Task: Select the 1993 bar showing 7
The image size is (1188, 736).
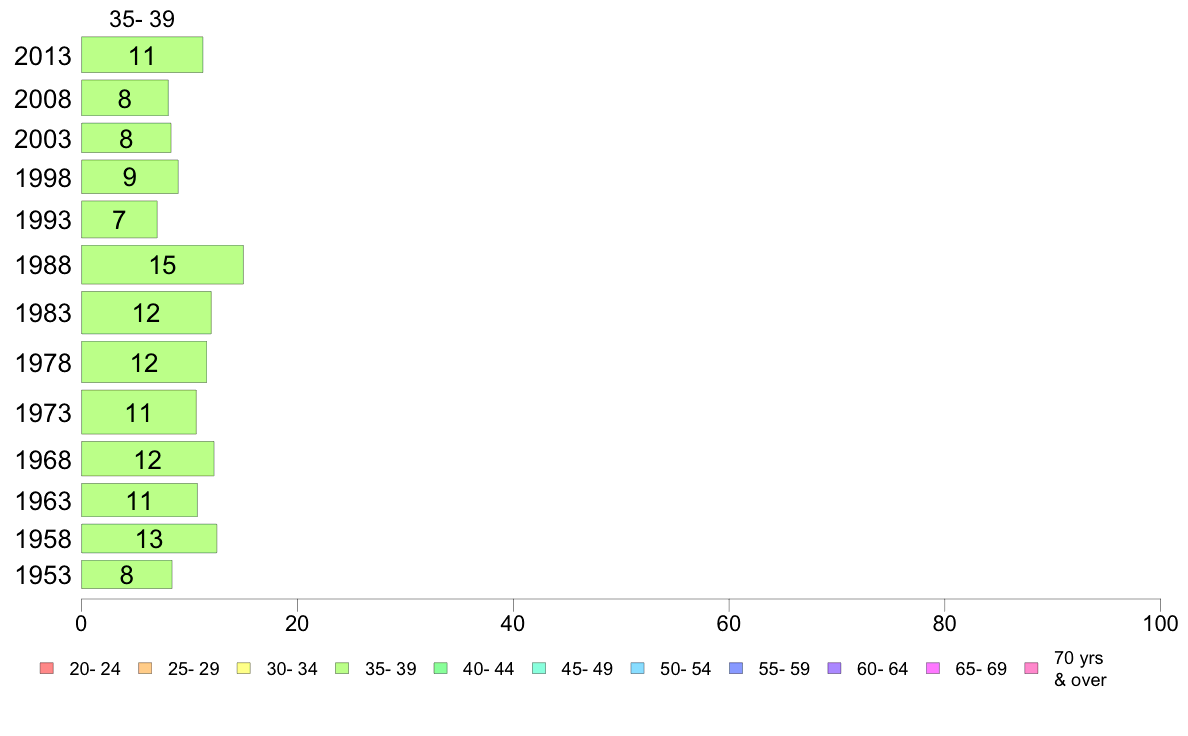Action: pos(119,219)
